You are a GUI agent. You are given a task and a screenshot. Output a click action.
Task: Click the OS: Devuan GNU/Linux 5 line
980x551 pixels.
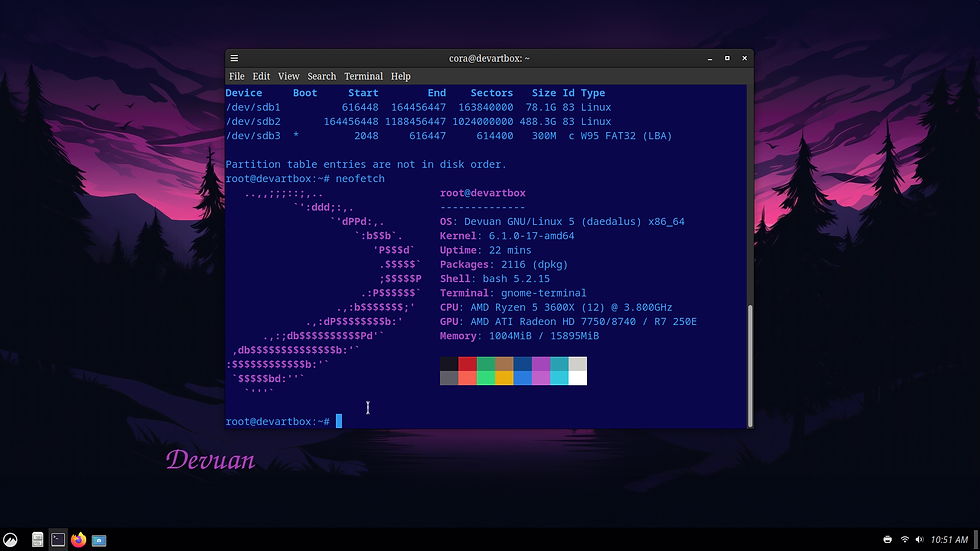(562, 222)
